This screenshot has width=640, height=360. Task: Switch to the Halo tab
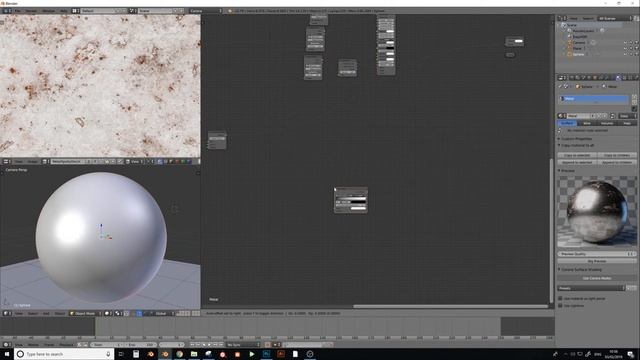click(x=627, y=123)
